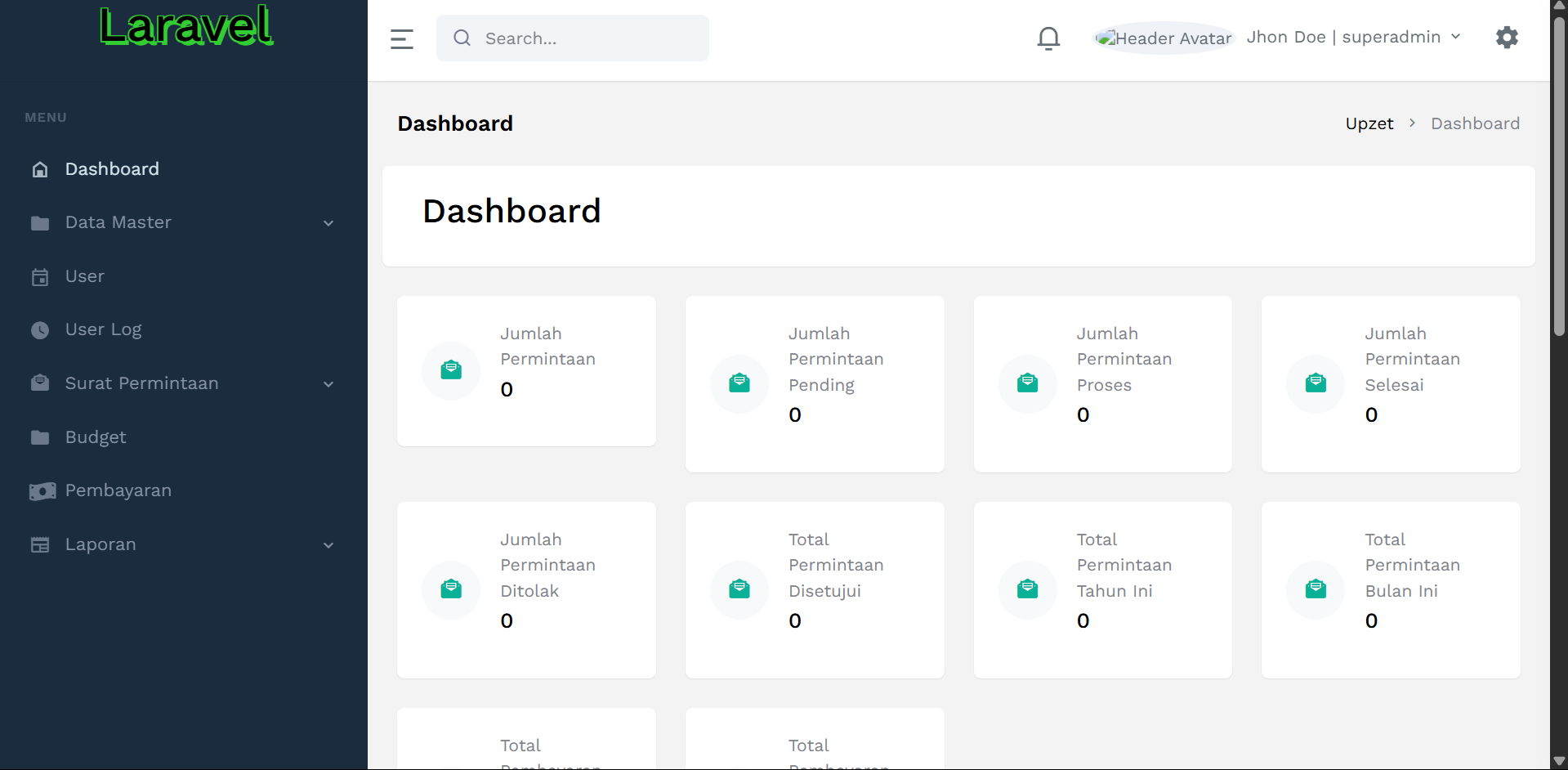The height and width of the screenshot is (770, 1568).
Task: Click the User Log clock icon
Action: tap(40, 330)
